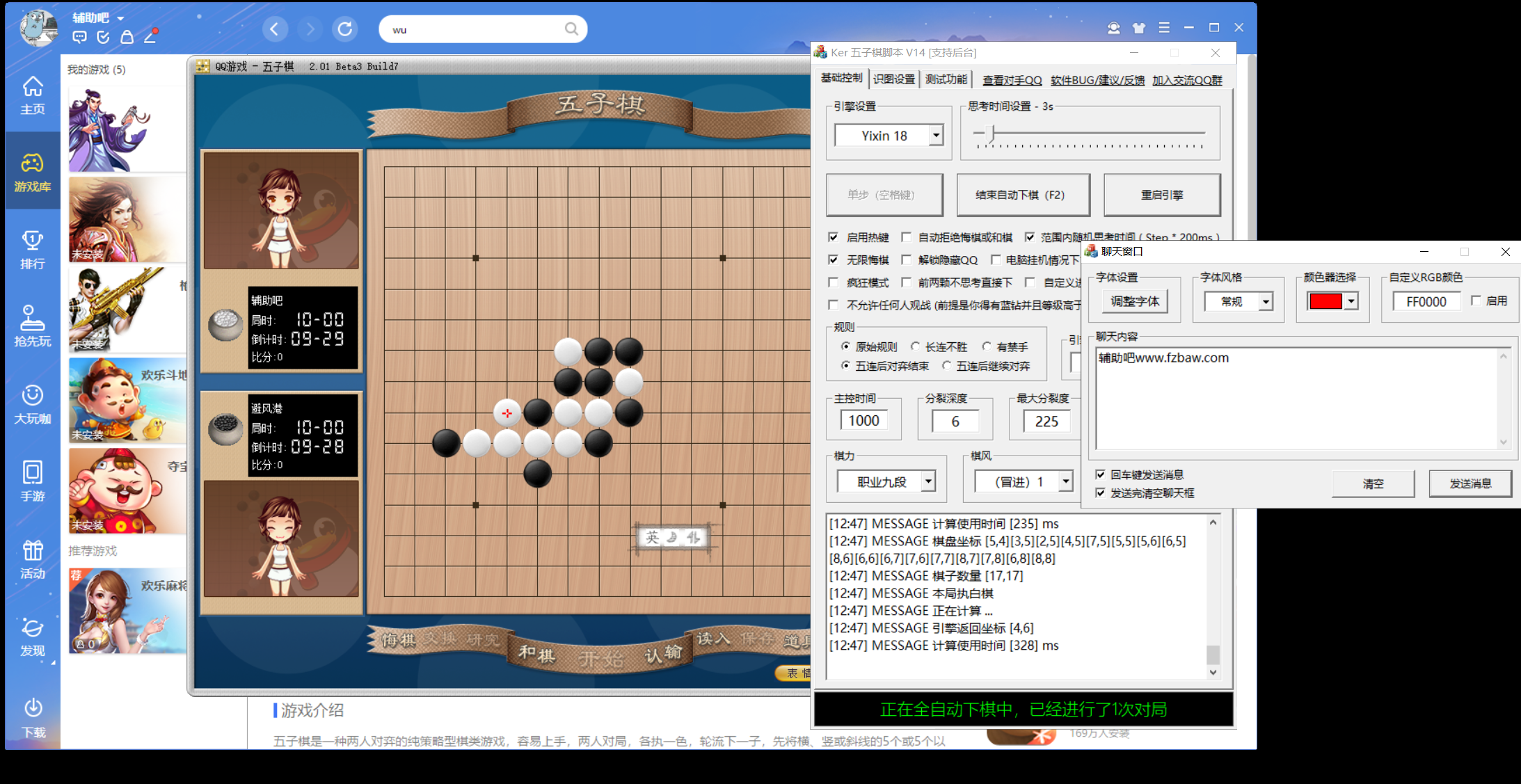Select the 有禁手 rule radio button

[x=987, y=346]
